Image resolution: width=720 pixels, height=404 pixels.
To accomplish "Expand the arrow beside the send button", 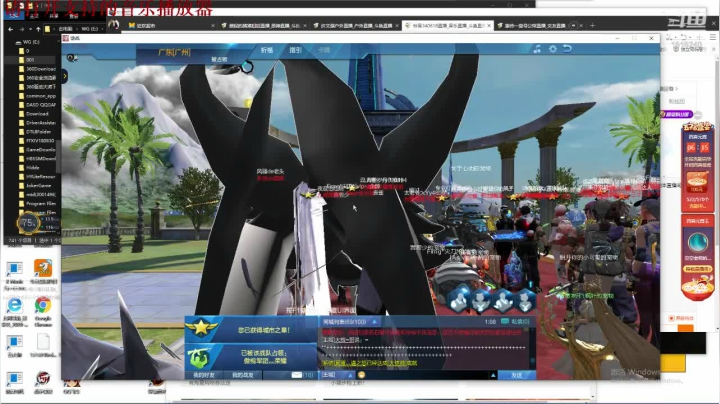I will (493, 375).
